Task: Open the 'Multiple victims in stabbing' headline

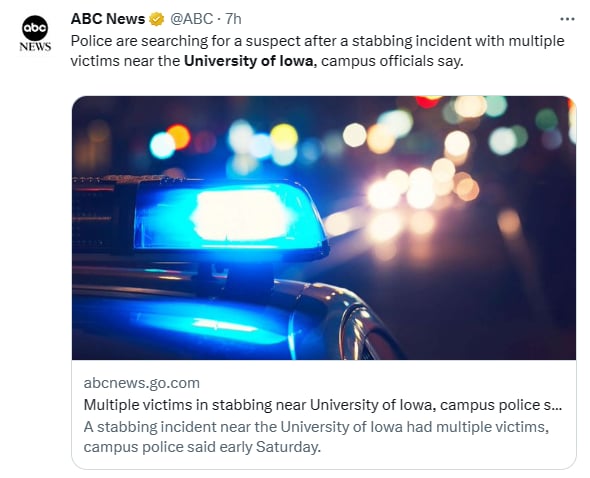Action: [x=322, y=405]
